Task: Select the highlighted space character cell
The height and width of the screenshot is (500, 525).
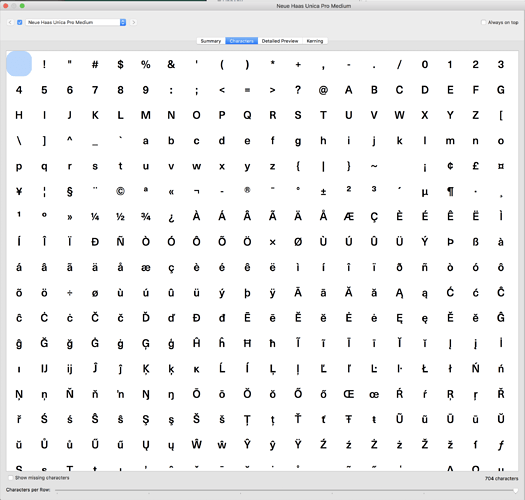Action: 19,64
